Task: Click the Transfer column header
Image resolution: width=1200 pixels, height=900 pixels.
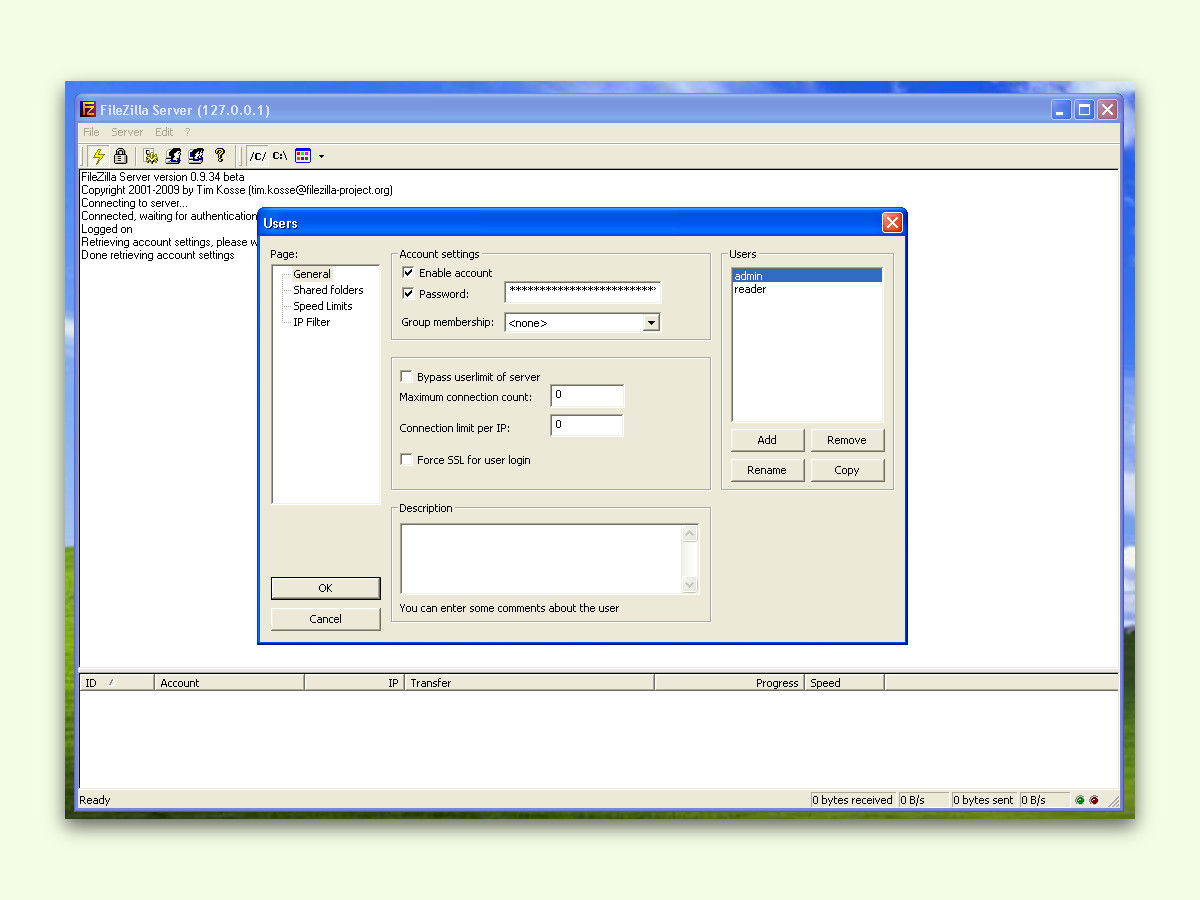Action: click(529, 683)
